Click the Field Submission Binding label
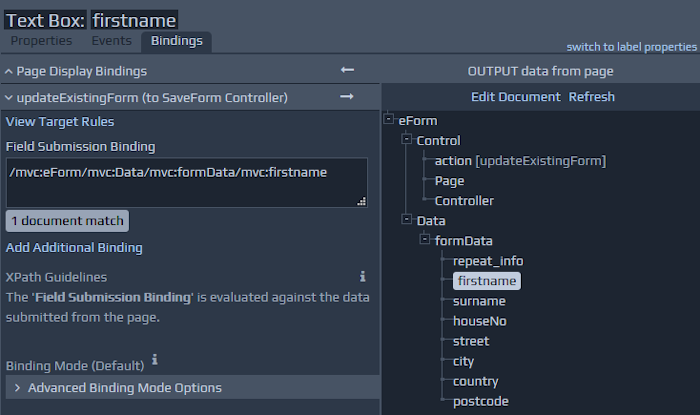Image resolution: width=700 pixels, height=415 pixels. (80, 147)
